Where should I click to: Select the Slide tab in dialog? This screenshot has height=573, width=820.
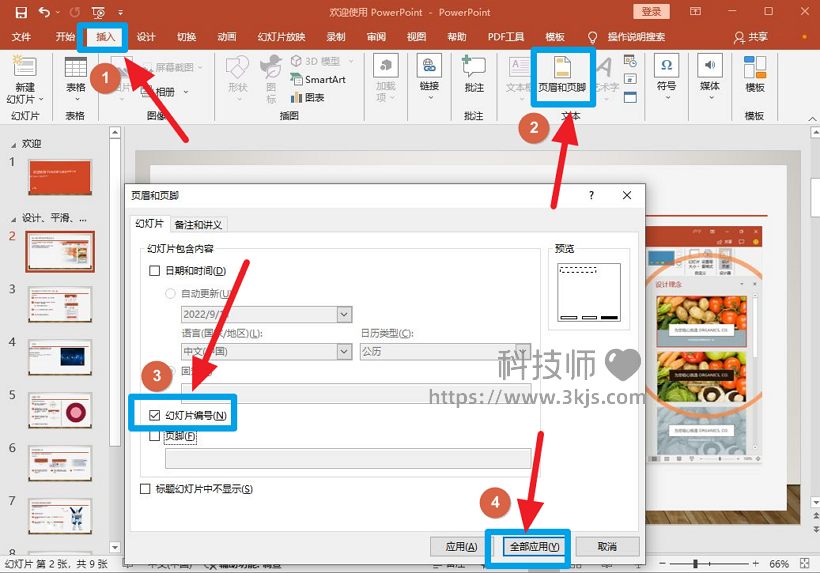[x=149, y=224]
